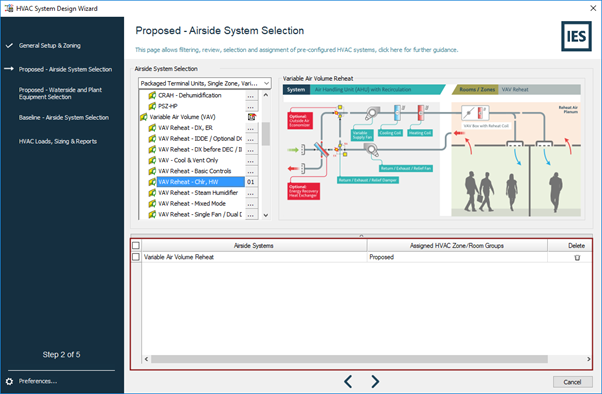
Task: Click the Cancel button
Action: pyautogui.click(x=572, y=382)
